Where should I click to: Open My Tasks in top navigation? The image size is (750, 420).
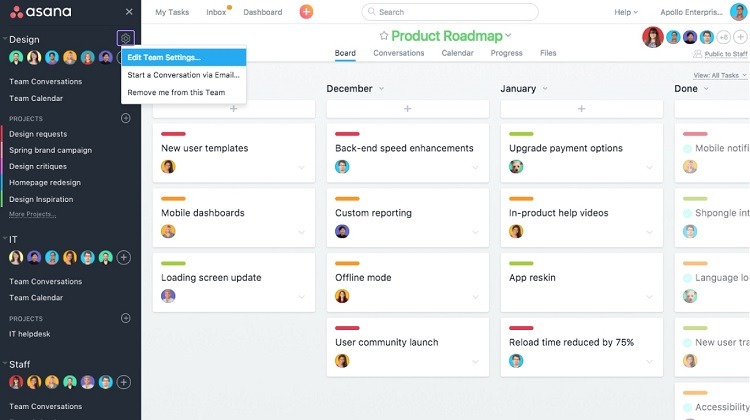(174, 12)
